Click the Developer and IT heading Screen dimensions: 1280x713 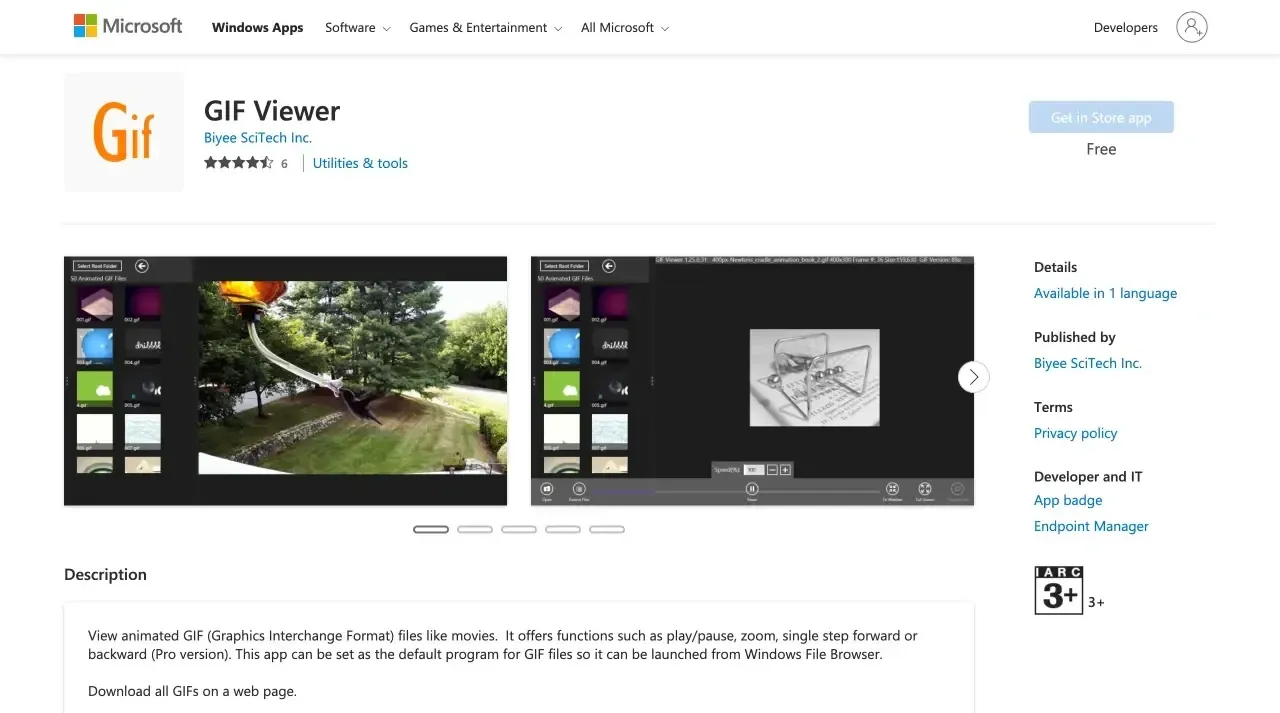(1088, 477)
